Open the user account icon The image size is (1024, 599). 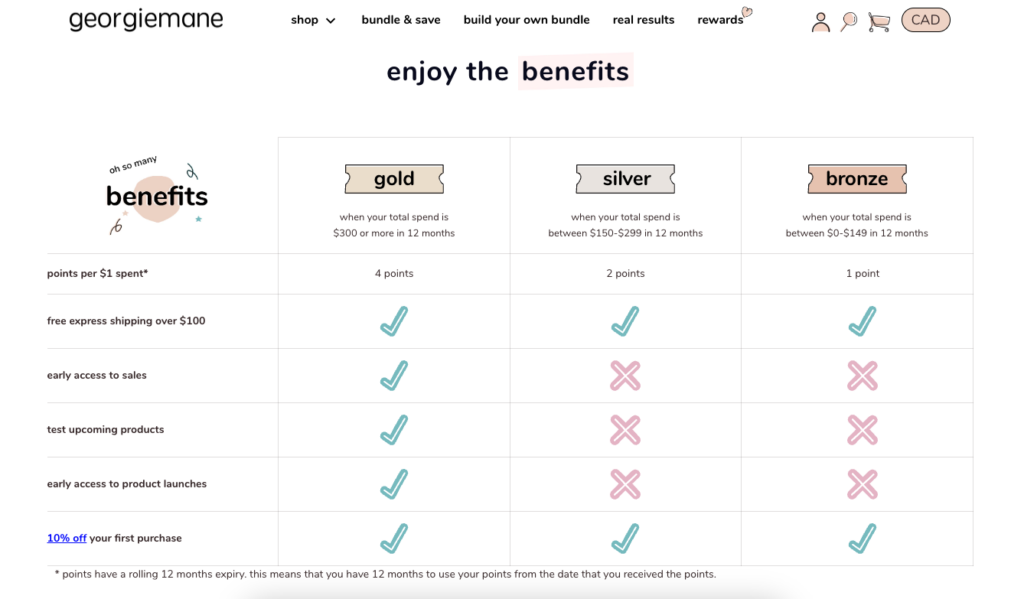pyautogui.click(x=821, y=21)
